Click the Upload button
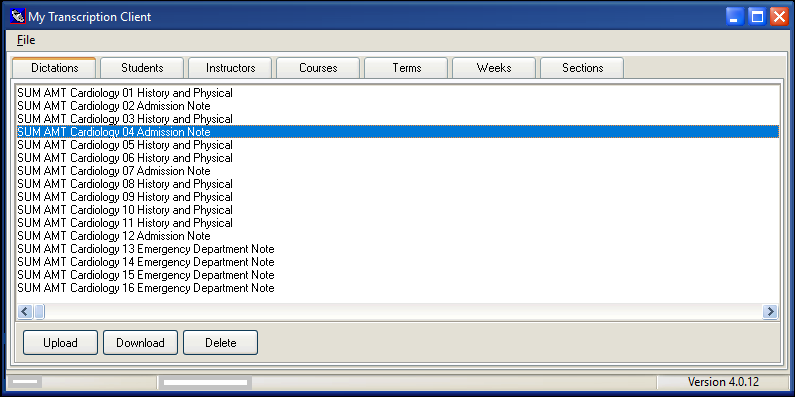 point(60,343)
